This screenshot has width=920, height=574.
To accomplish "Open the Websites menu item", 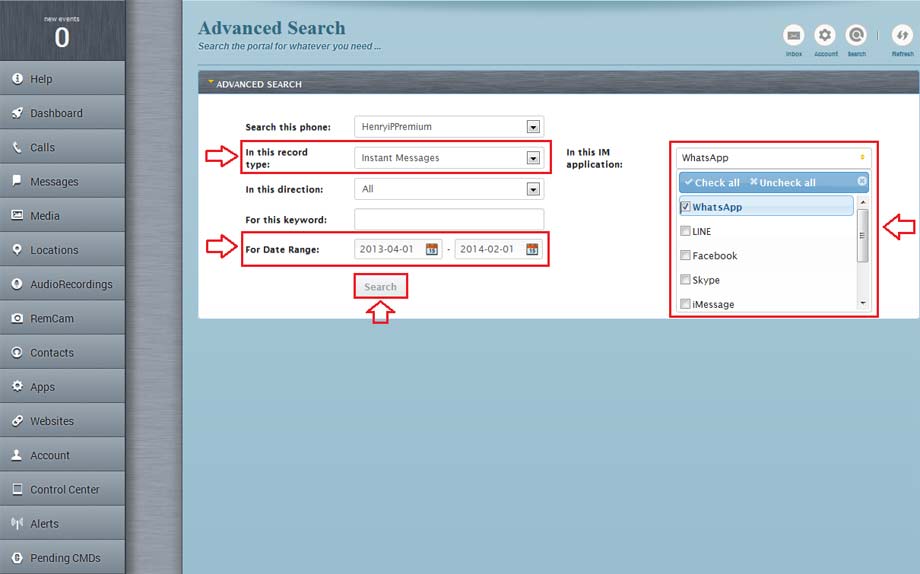I will pyautogui.click(x=62, y=420).
